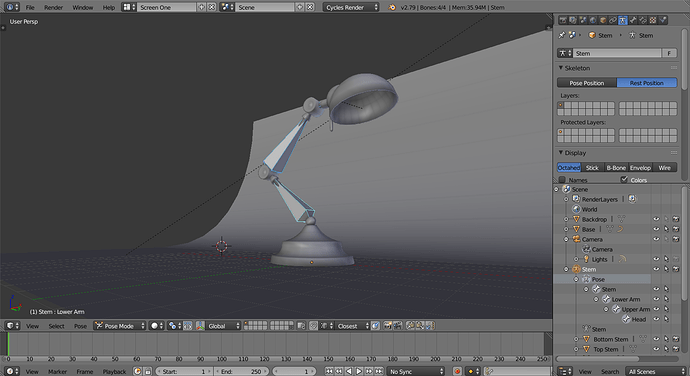Viewport: 690px width, 376px height.
Task: Open the Object properties cube tab
Action: [603, 20]
